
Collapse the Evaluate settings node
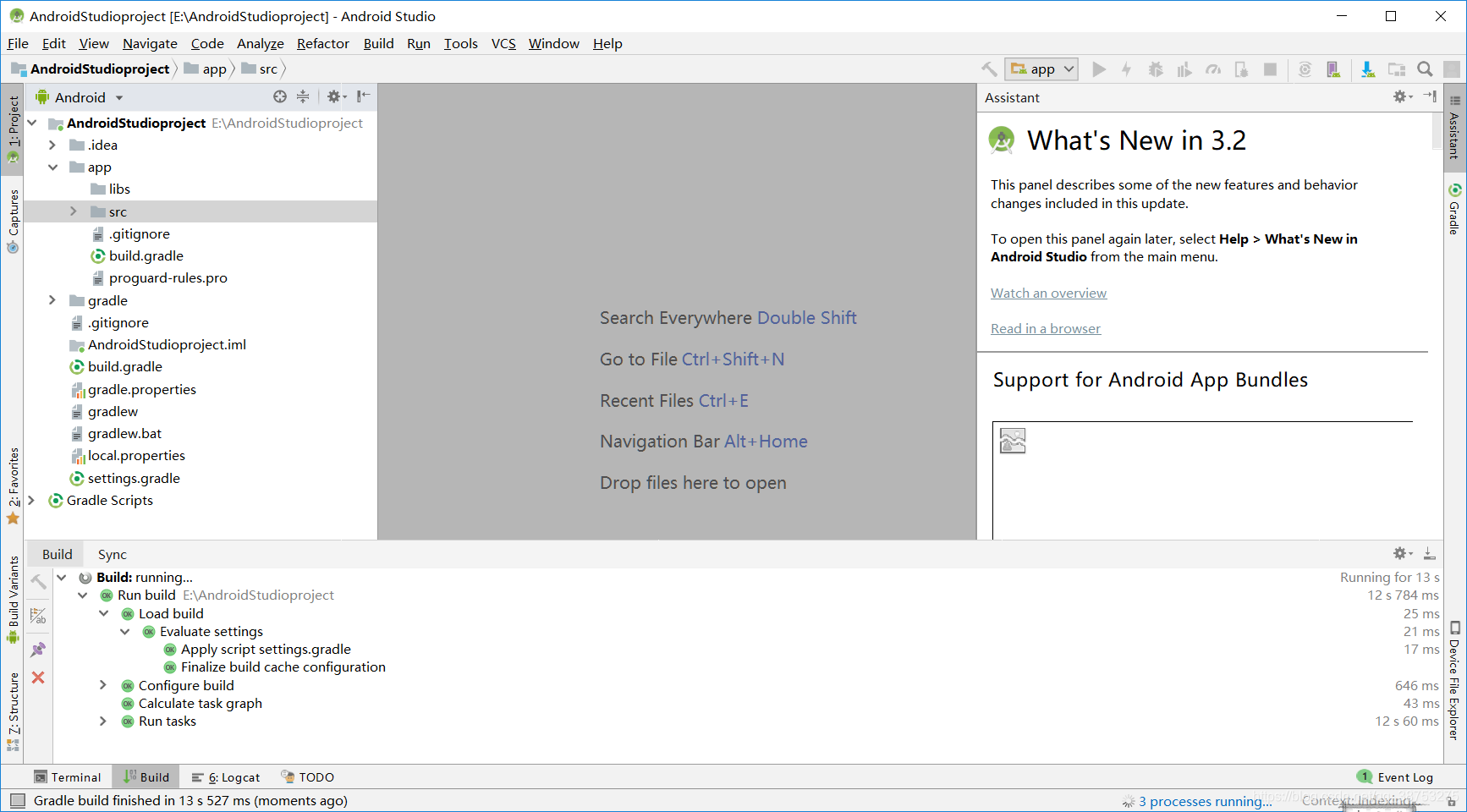tap(124, 632)
